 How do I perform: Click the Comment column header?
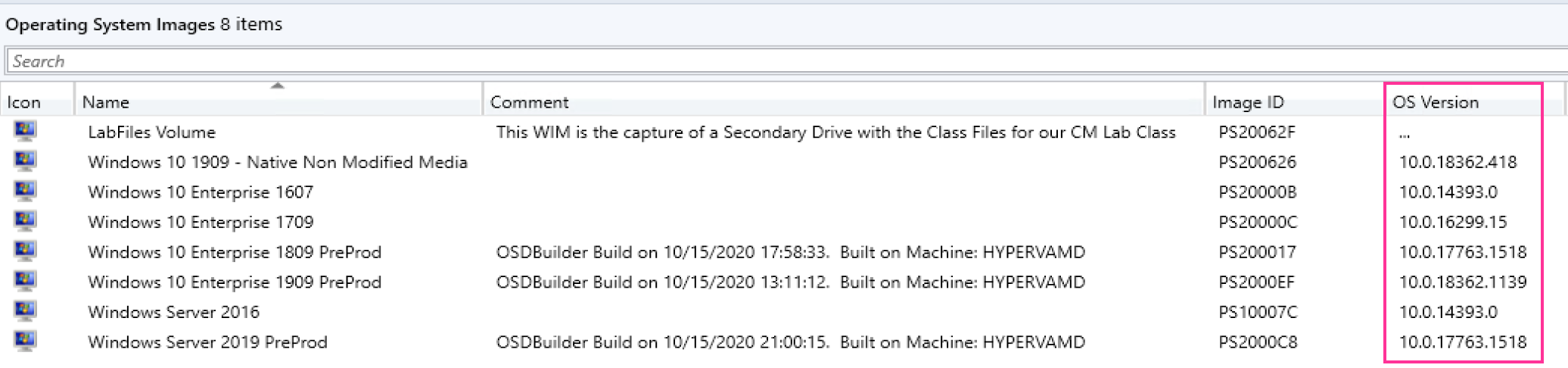point(529,102)
